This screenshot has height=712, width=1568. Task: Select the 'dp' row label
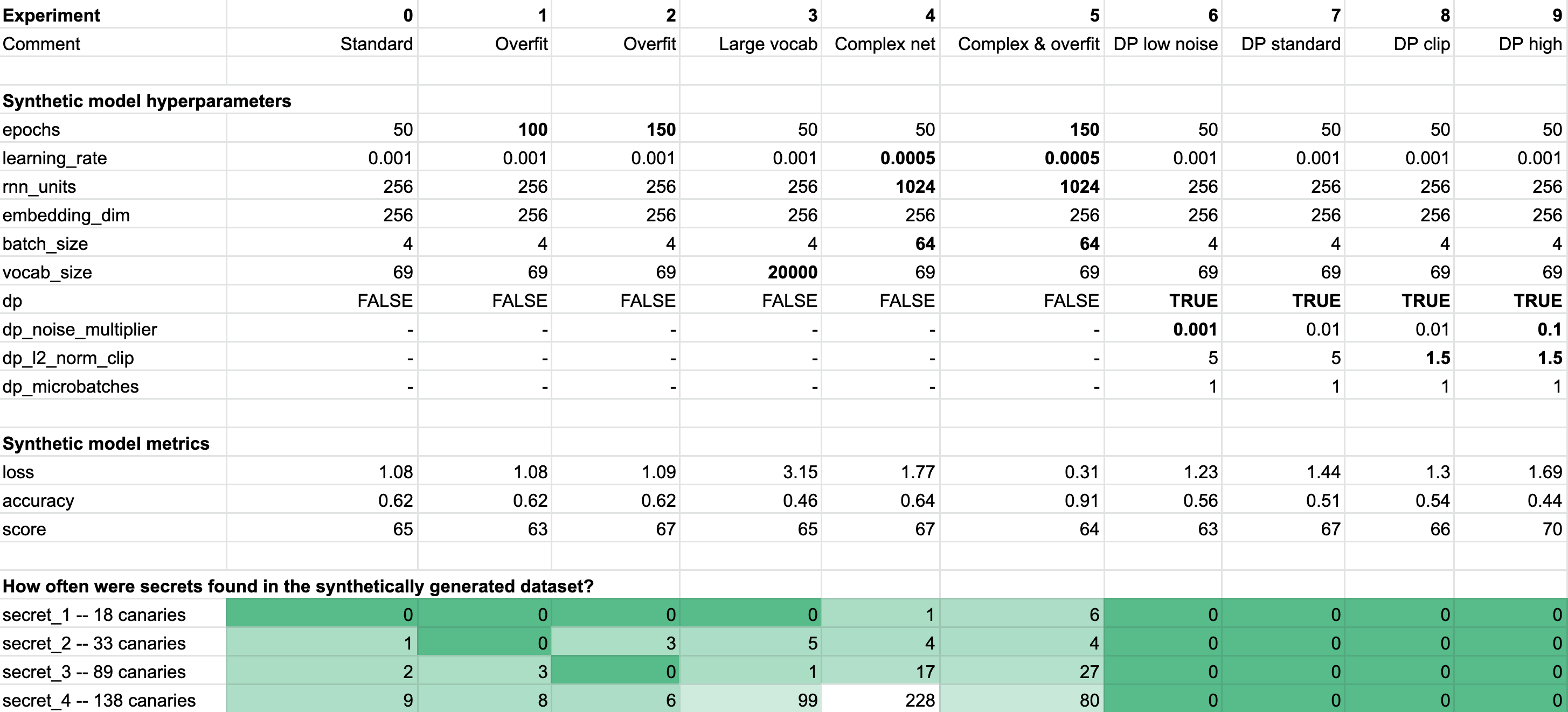coord(113,301)
